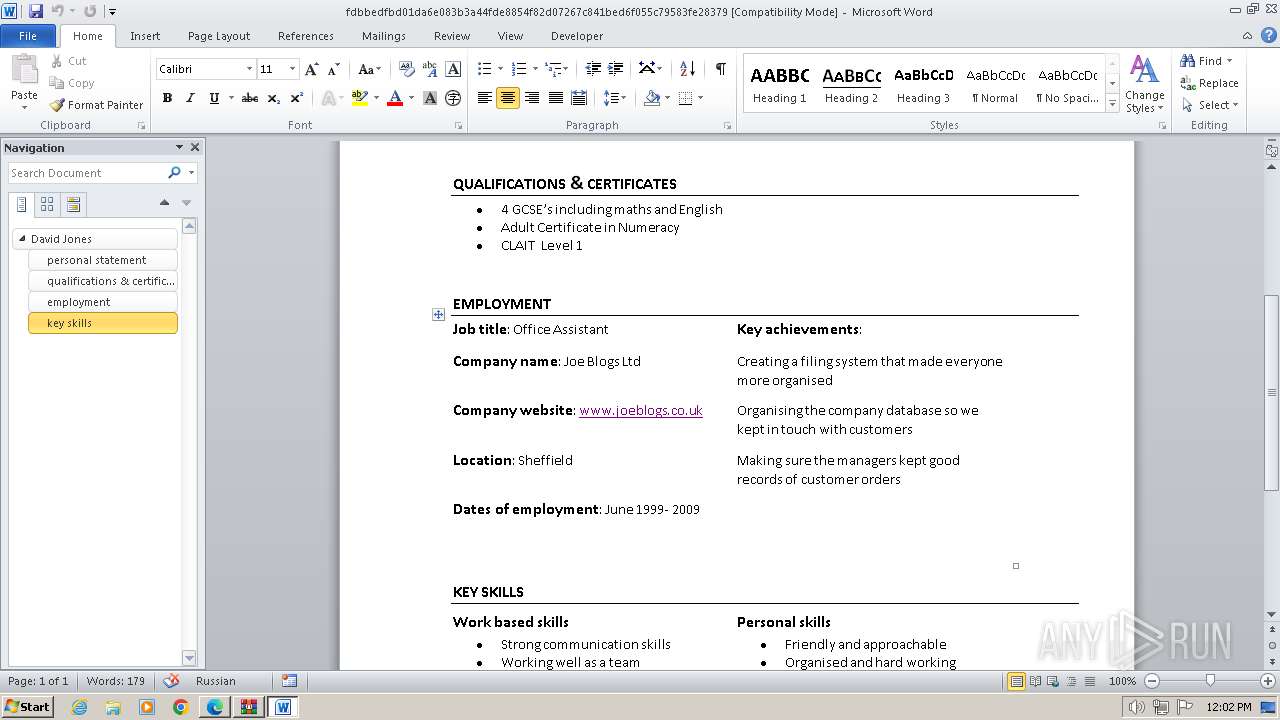1280x720 pixels.
Task: Toggle Italic formatting
Action: [190, 98]
